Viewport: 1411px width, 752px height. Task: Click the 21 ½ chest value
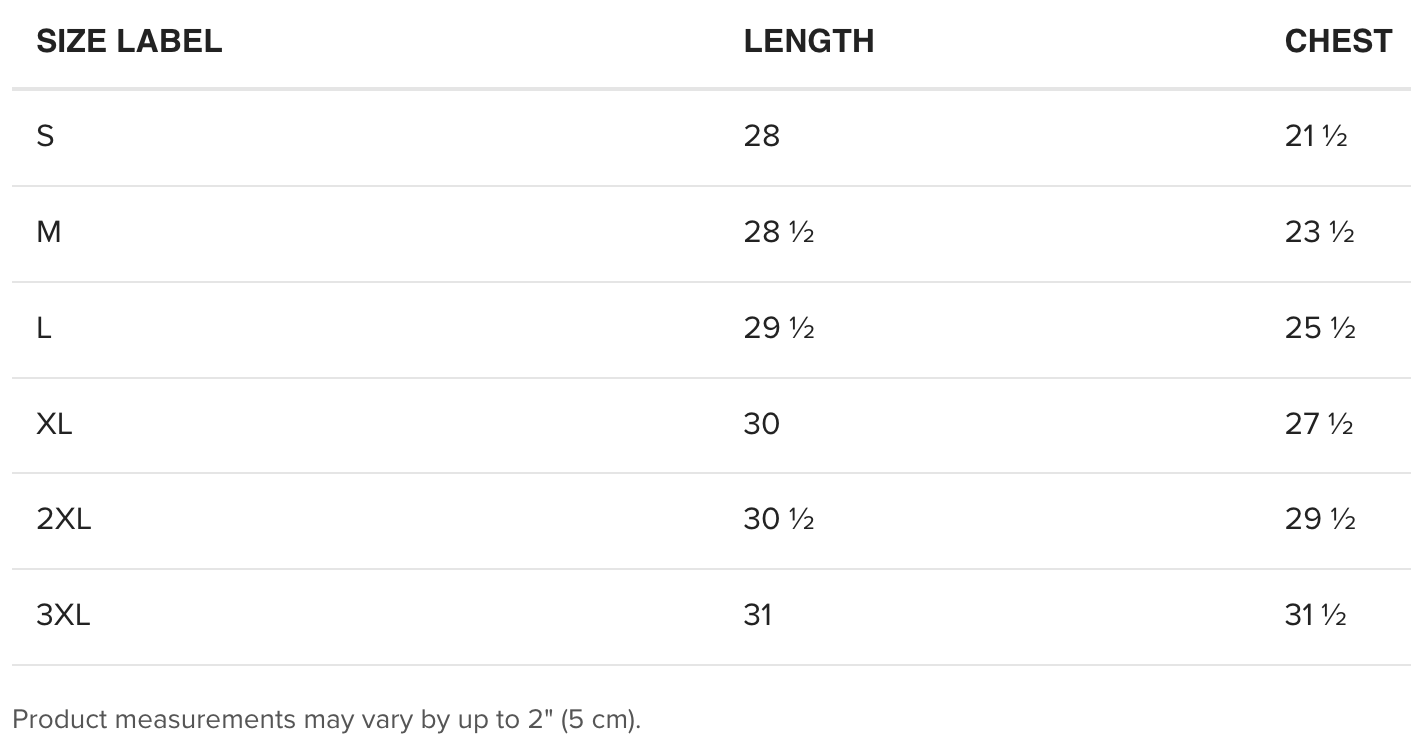click(x=1315, y=136)
